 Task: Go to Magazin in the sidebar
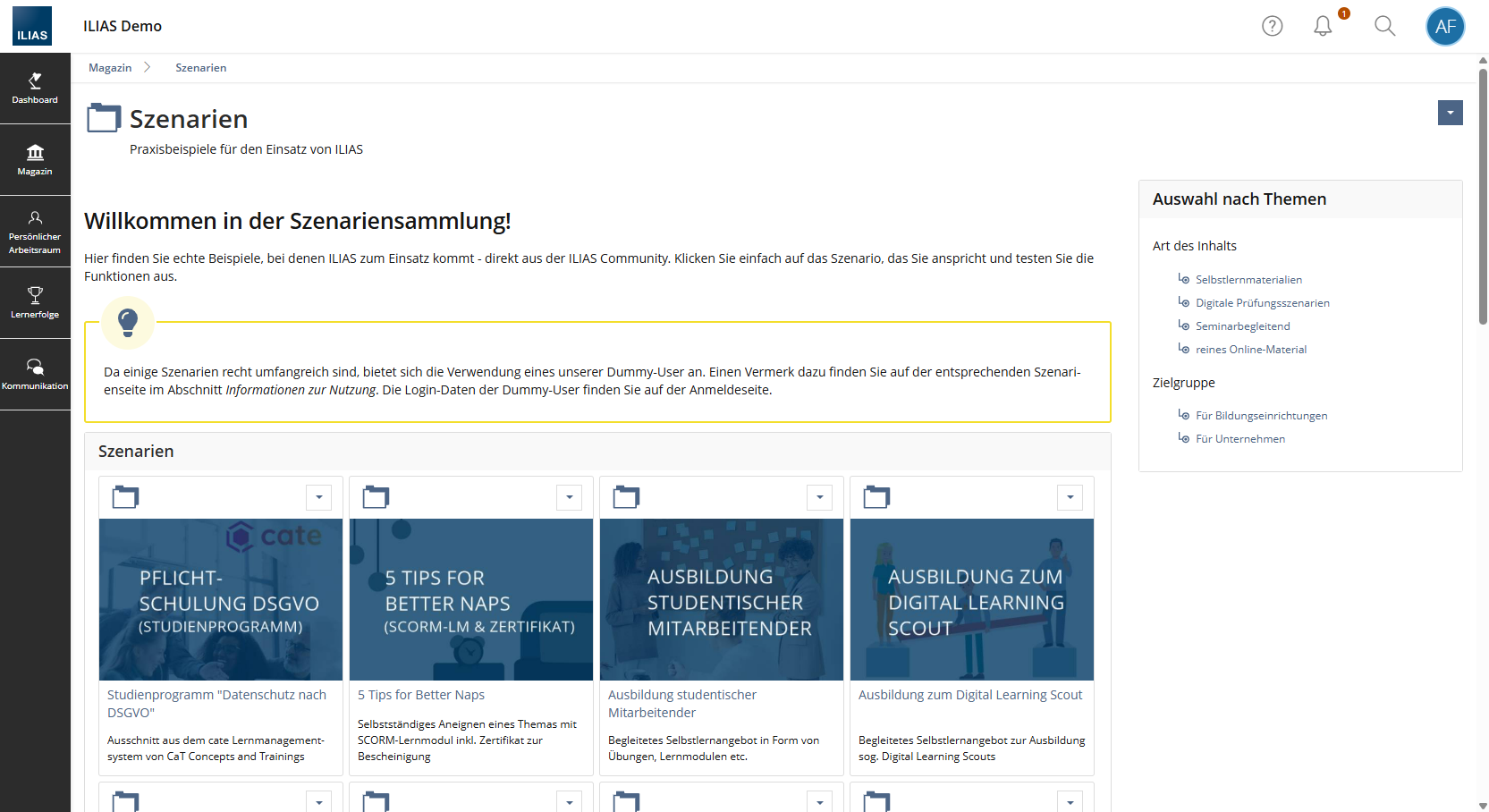[x=35, y=160]
